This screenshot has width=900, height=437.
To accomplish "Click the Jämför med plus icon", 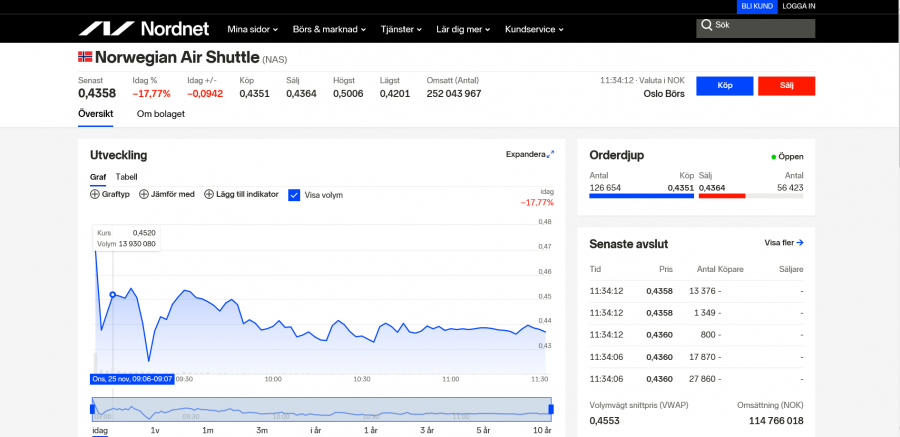I will coord(144,194).
